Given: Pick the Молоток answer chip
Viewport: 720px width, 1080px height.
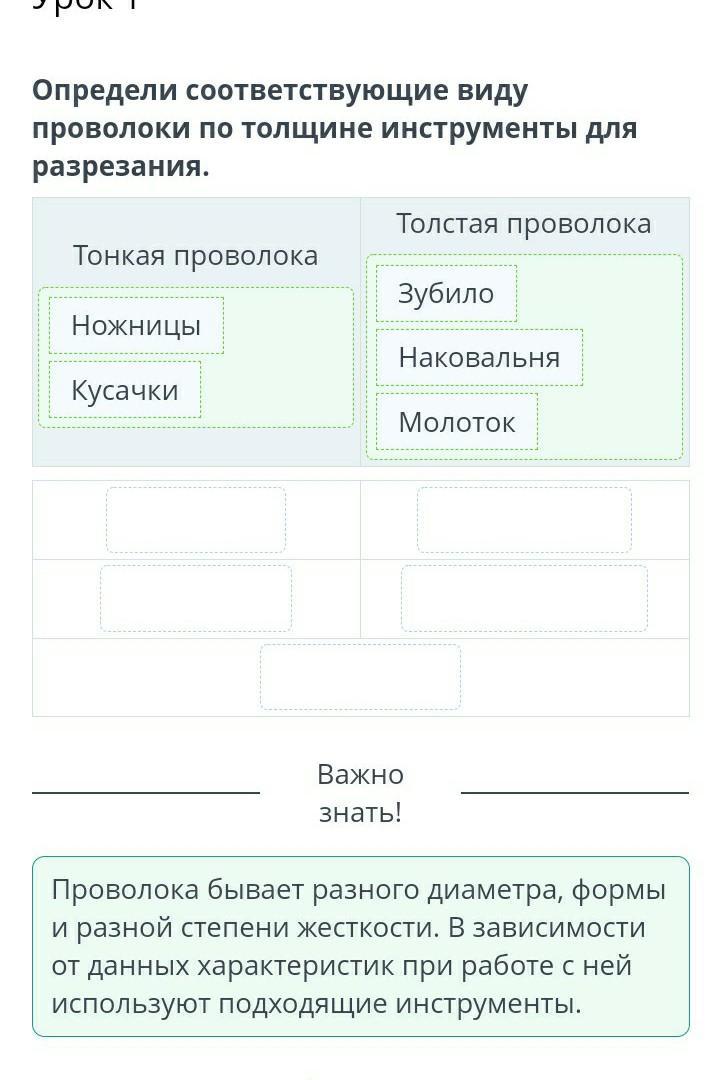Looking at the screenshot, I should 457,422.
